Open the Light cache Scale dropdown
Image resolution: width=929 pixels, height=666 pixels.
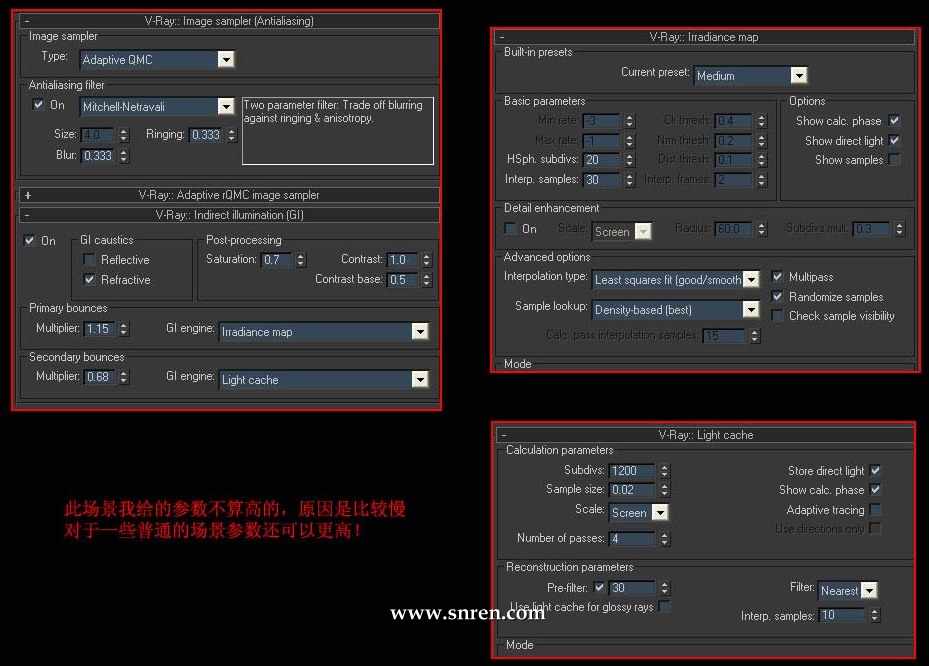(659, 512)
